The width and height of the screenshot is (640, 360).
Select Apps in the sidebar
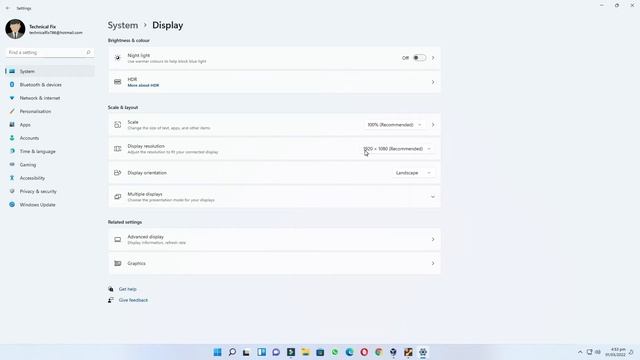50,125
